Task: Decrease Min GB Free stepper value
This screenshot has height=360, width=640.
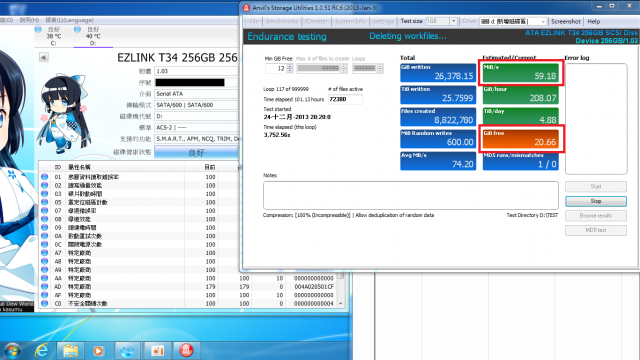Action: click(290, 71)
